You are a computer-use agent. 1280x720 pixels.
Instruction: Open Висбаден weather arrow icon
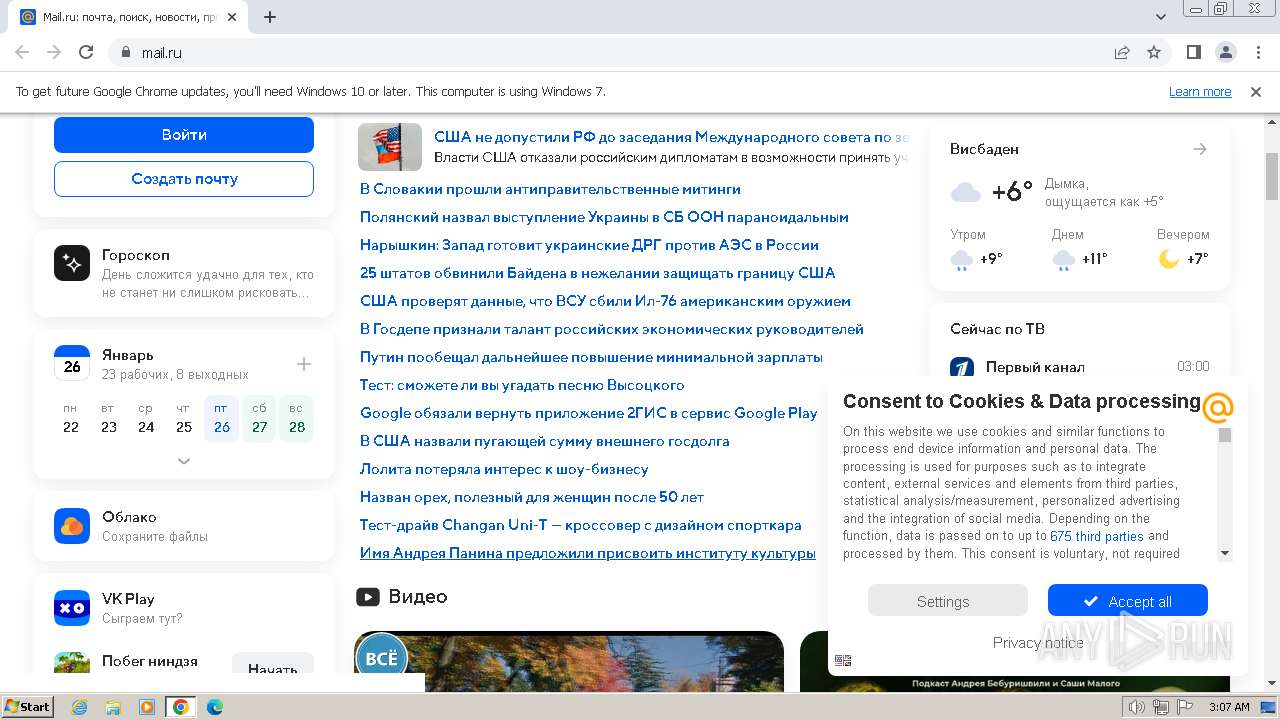[x=1200, y=149]
